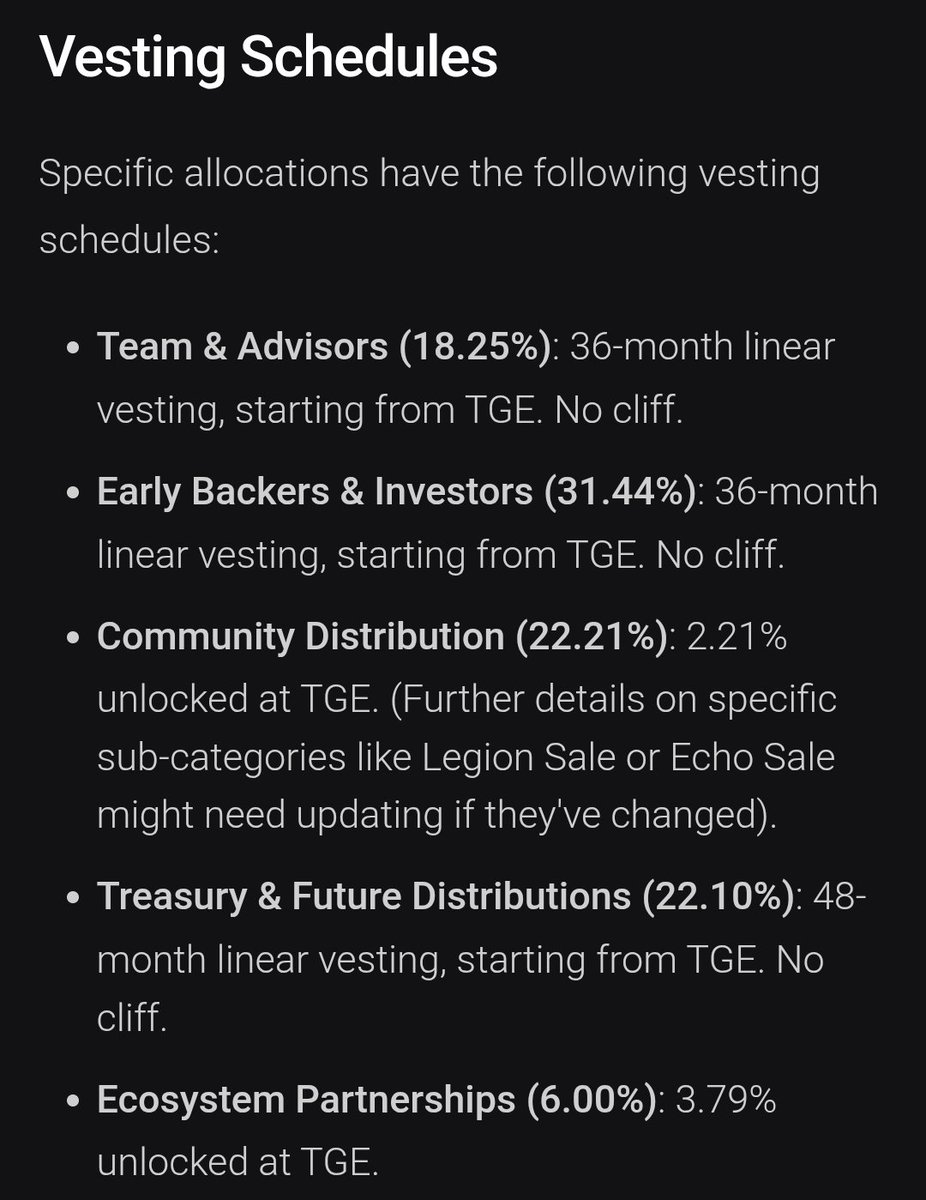Click the Early Backers & Investors (31.44%) label
Screen dimensions: 926x1200
tap(396, 492)
